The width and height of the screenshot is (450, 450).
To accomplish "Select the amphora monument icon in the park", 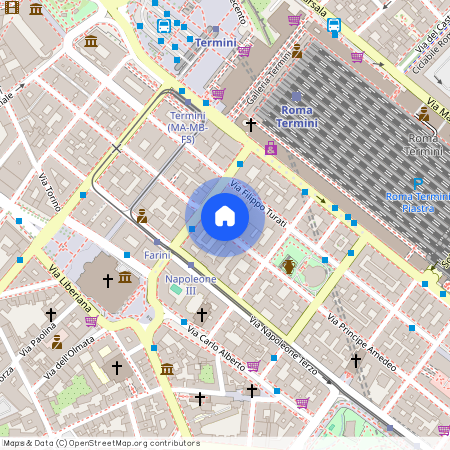I will (x=288, y=266).
